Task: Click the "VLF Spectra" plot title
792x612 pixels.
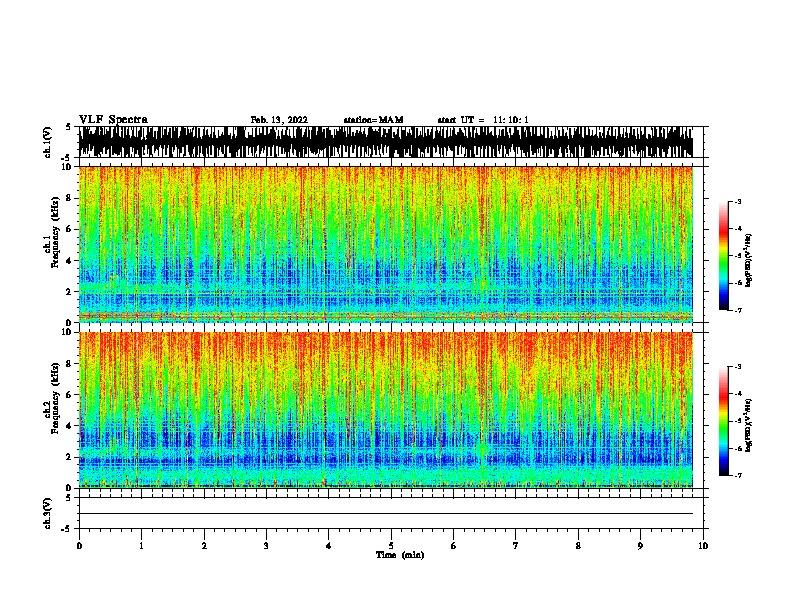Action: click(x=113, y=119)
